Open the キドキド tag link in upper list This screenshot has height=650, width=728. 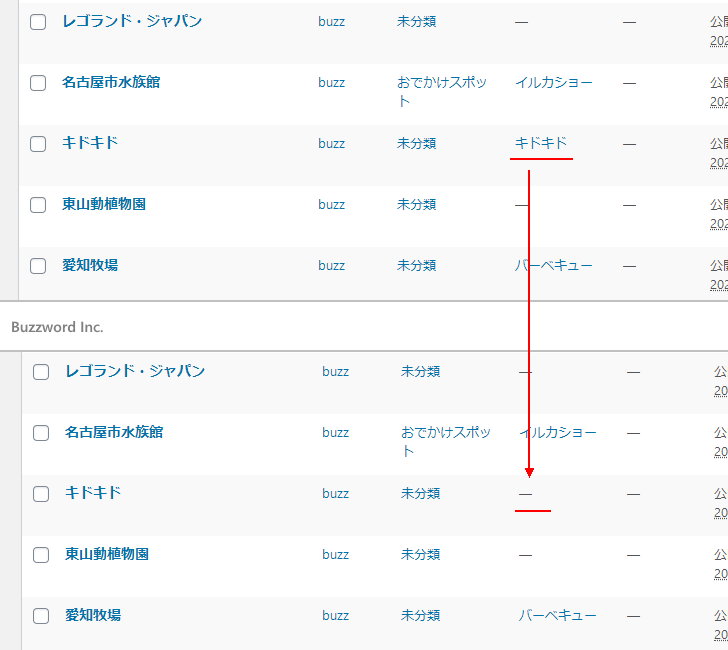540,143
